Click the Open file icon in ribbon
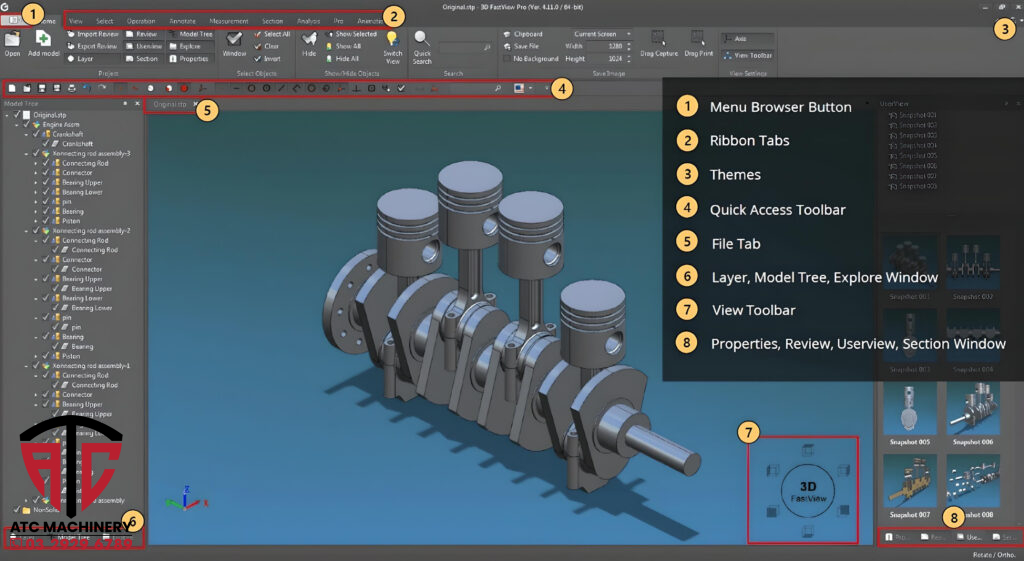 click(12, 40)
